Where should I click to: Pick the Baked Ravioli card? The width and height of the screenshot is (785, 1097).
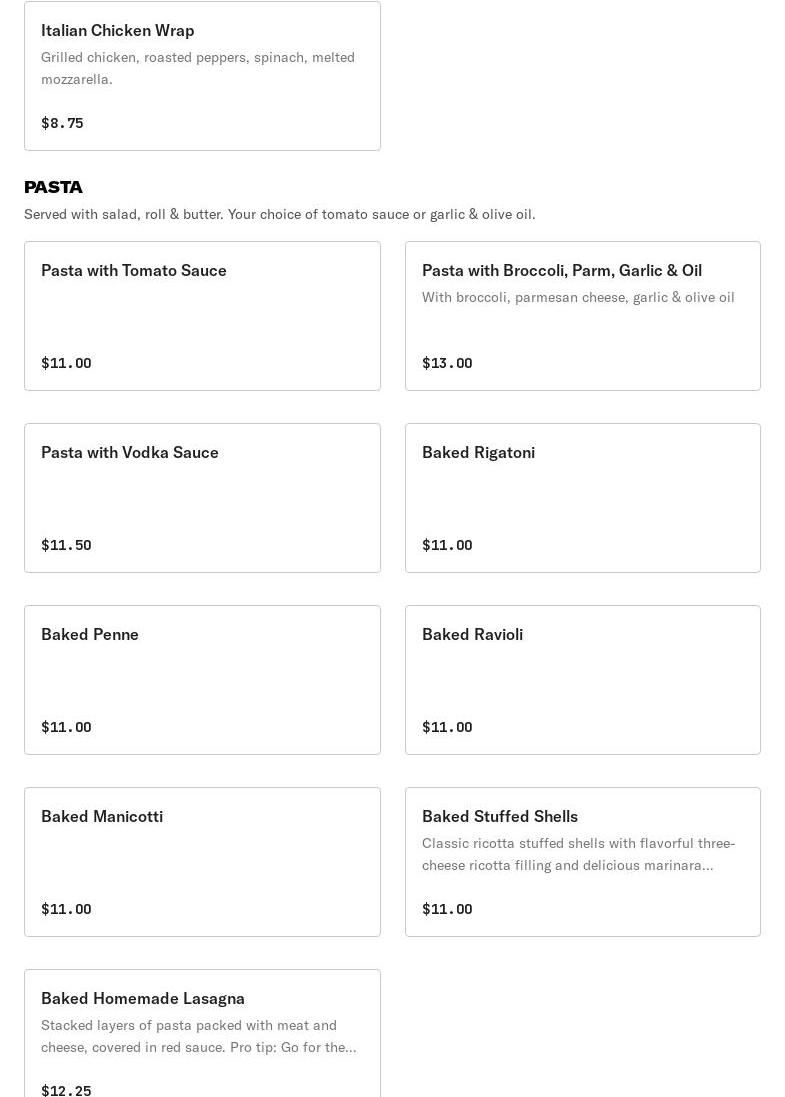[583, 679]
